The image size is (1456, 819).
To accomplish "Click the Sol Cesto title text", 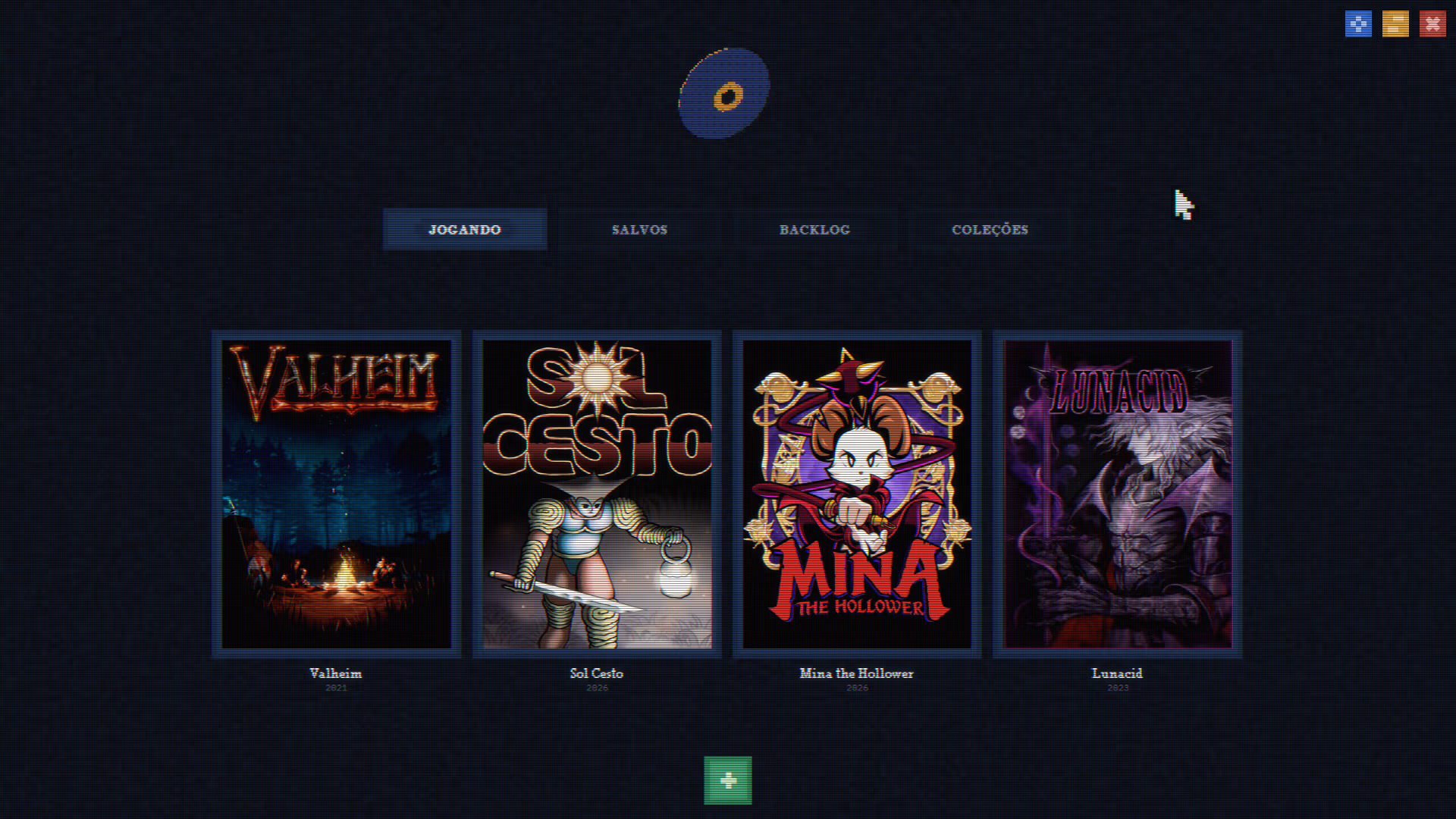I will [597, 673].
